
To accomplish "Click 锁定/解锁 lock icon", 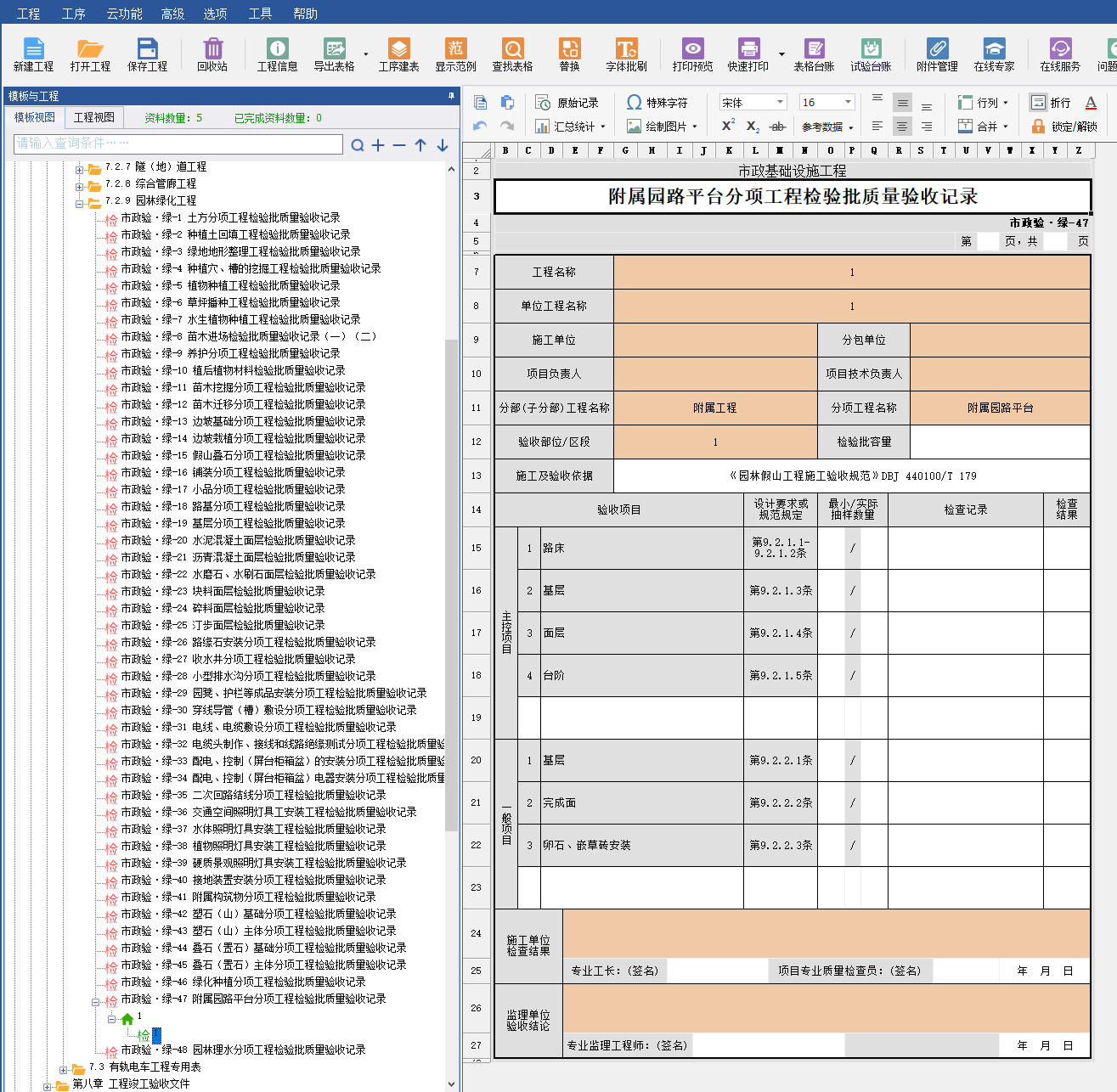I will [1063, 127].
